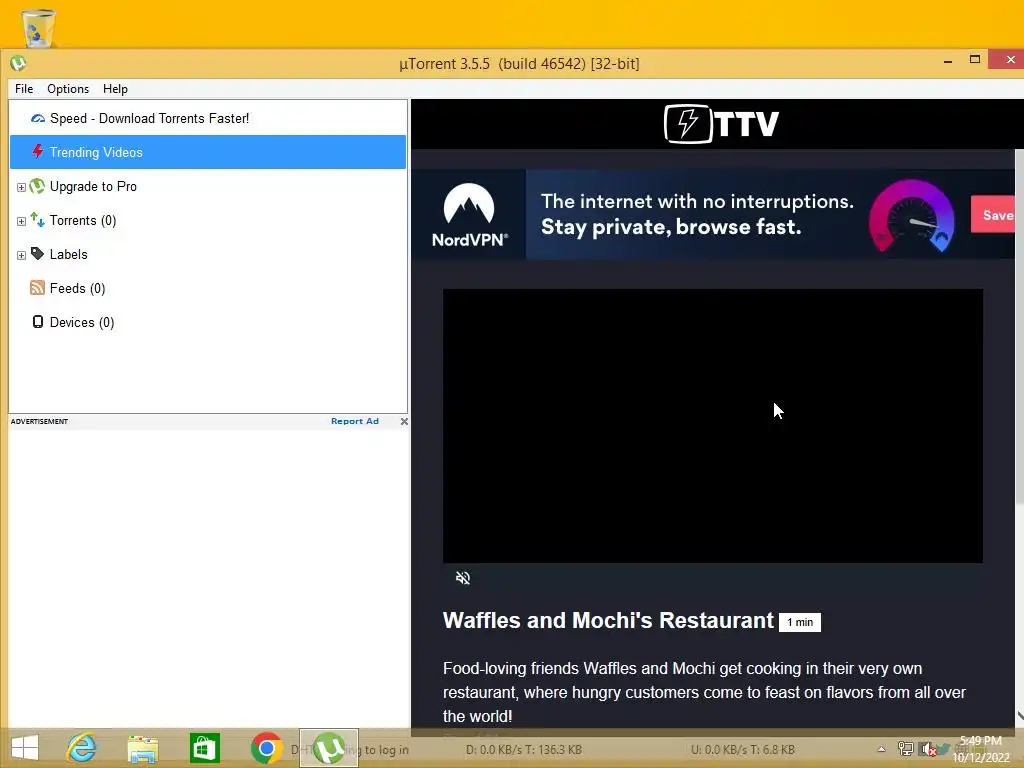Expand the Labels node
The image size is (1024, 768).
point(21,255)
